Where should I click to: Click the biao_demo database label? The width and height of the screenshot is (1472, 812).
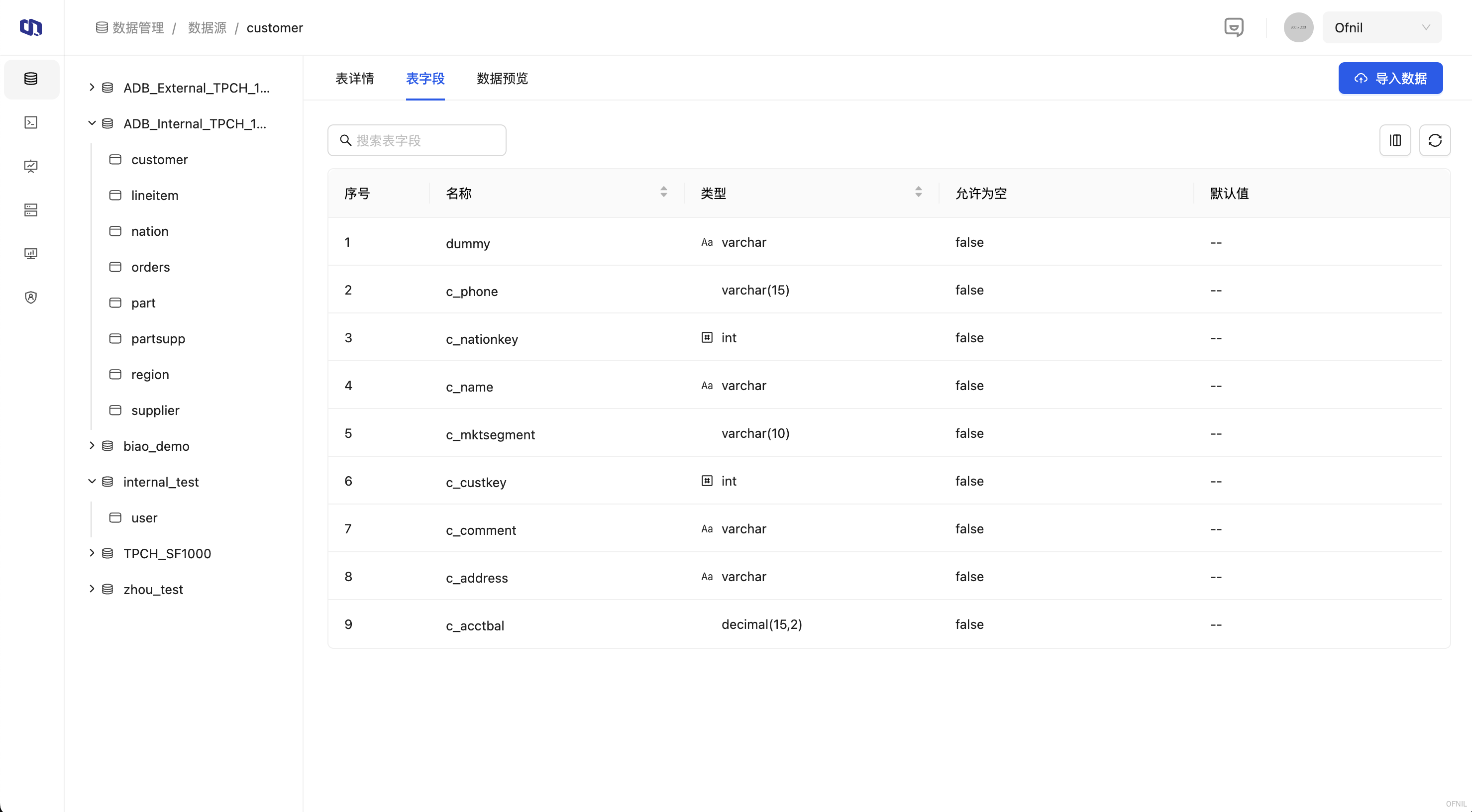(157, 446)
